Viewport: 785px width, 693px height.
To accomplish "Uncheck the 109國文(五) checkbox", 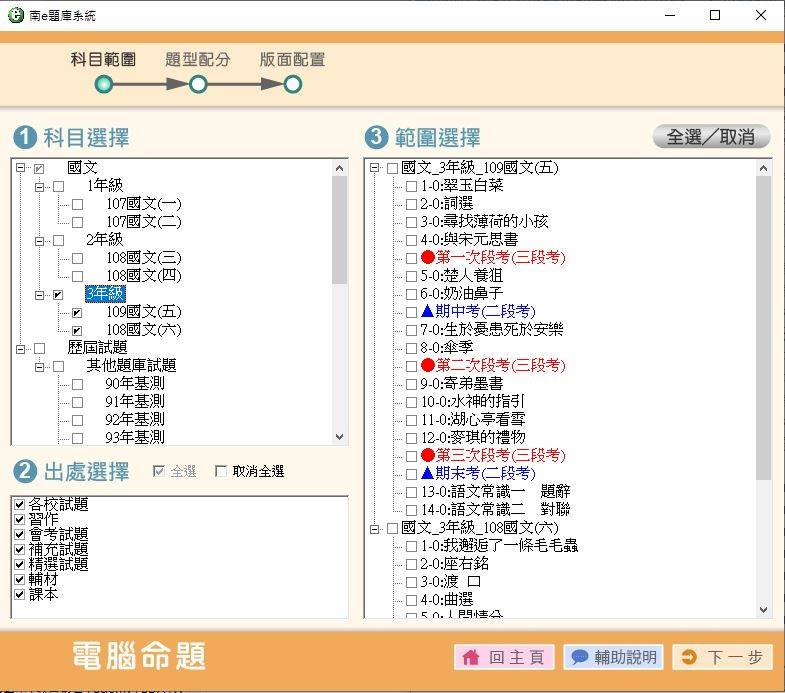I will (x=77, y=313).
